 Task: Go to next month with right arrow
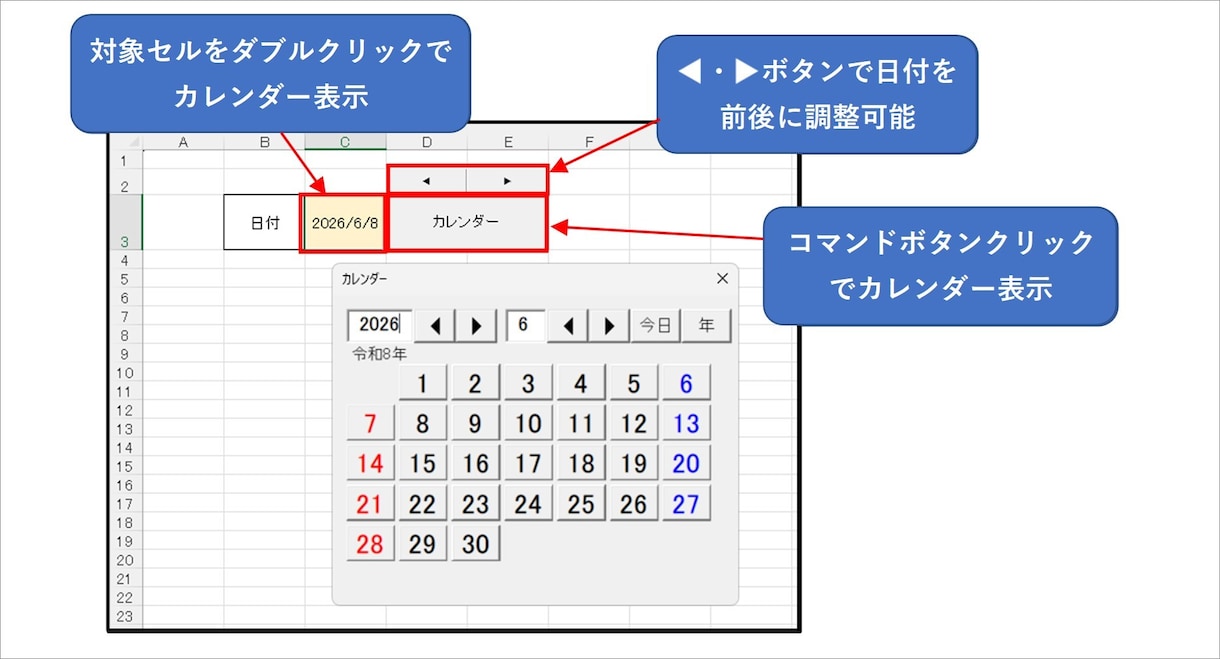coord(609,326)
